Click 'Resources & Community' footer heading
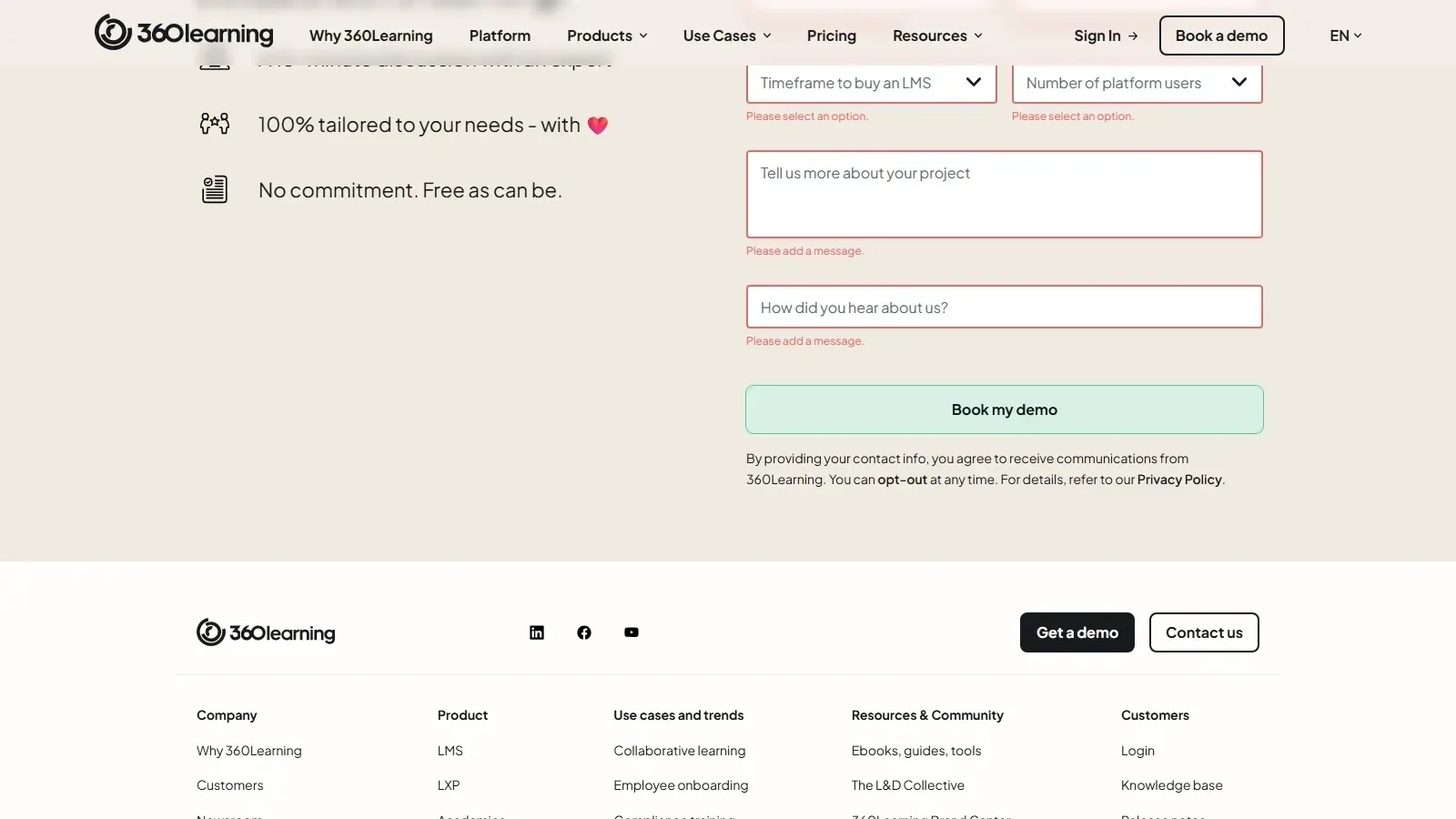This screenshot has width=1456, height=819. coord(927,715)
